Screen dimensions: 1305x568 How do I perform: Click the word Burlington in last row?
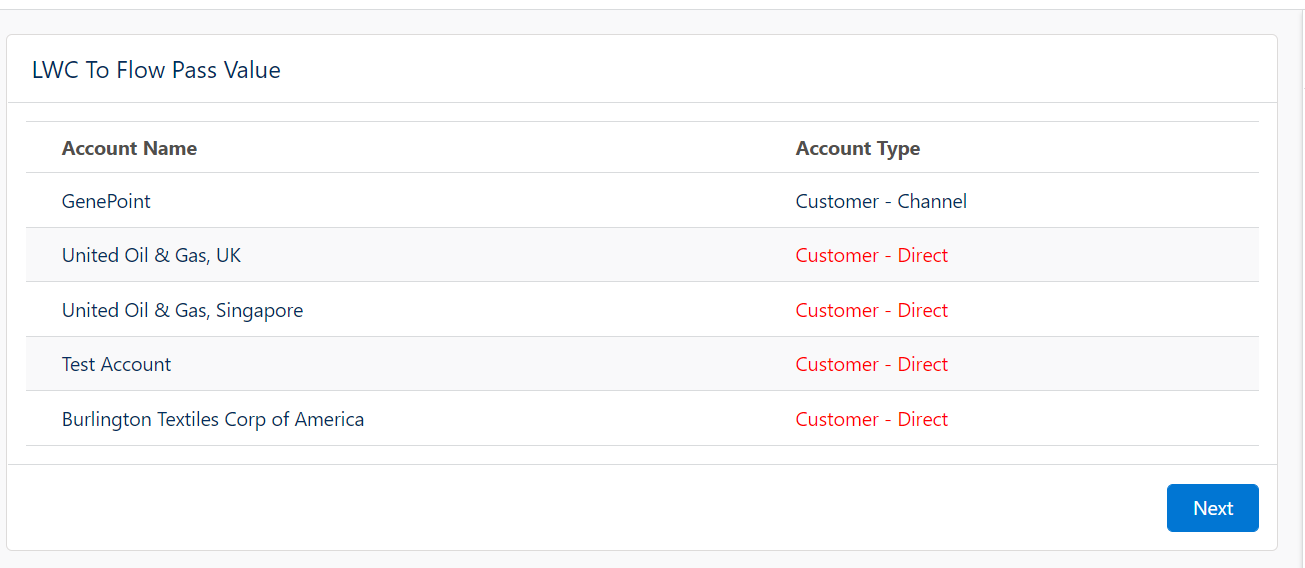click(107, 420)
